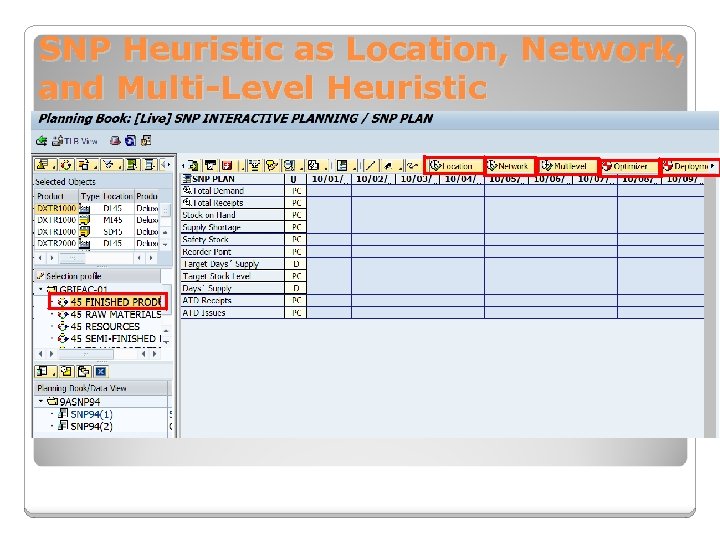The image size is (720, 540).
Task: Click the red book icon beside TLB View
Action: tap(115, 141)
